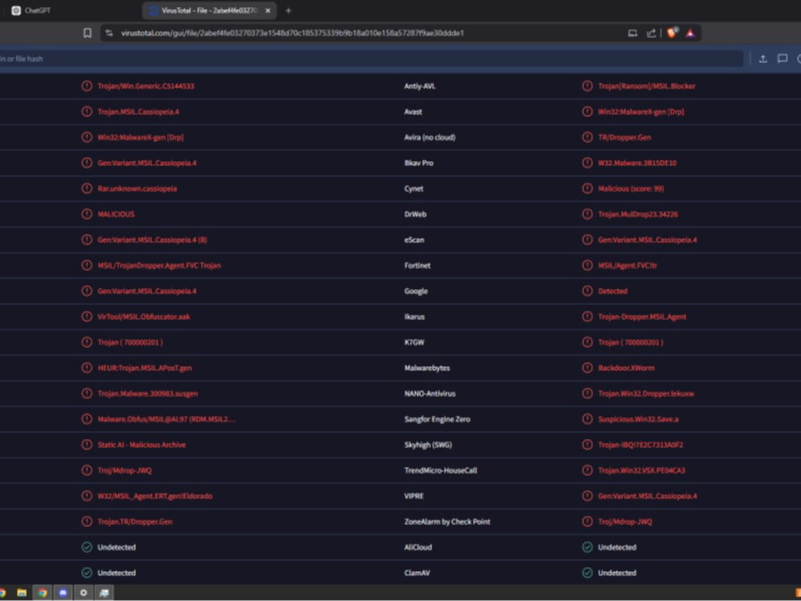Click Trojan.Malware.300983.susgen result
Screen dimensions: 801x601
pos(148,394)
